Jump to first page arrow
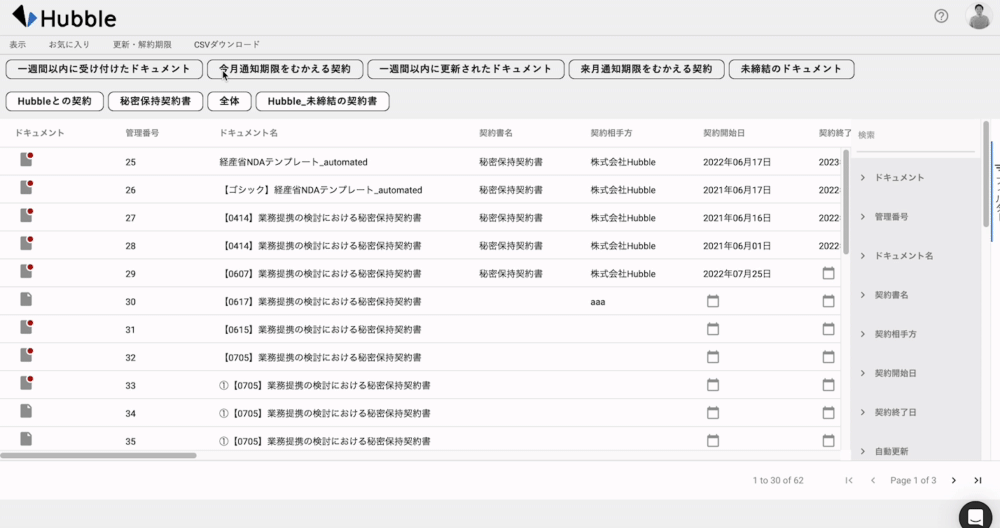 [849, 480]
